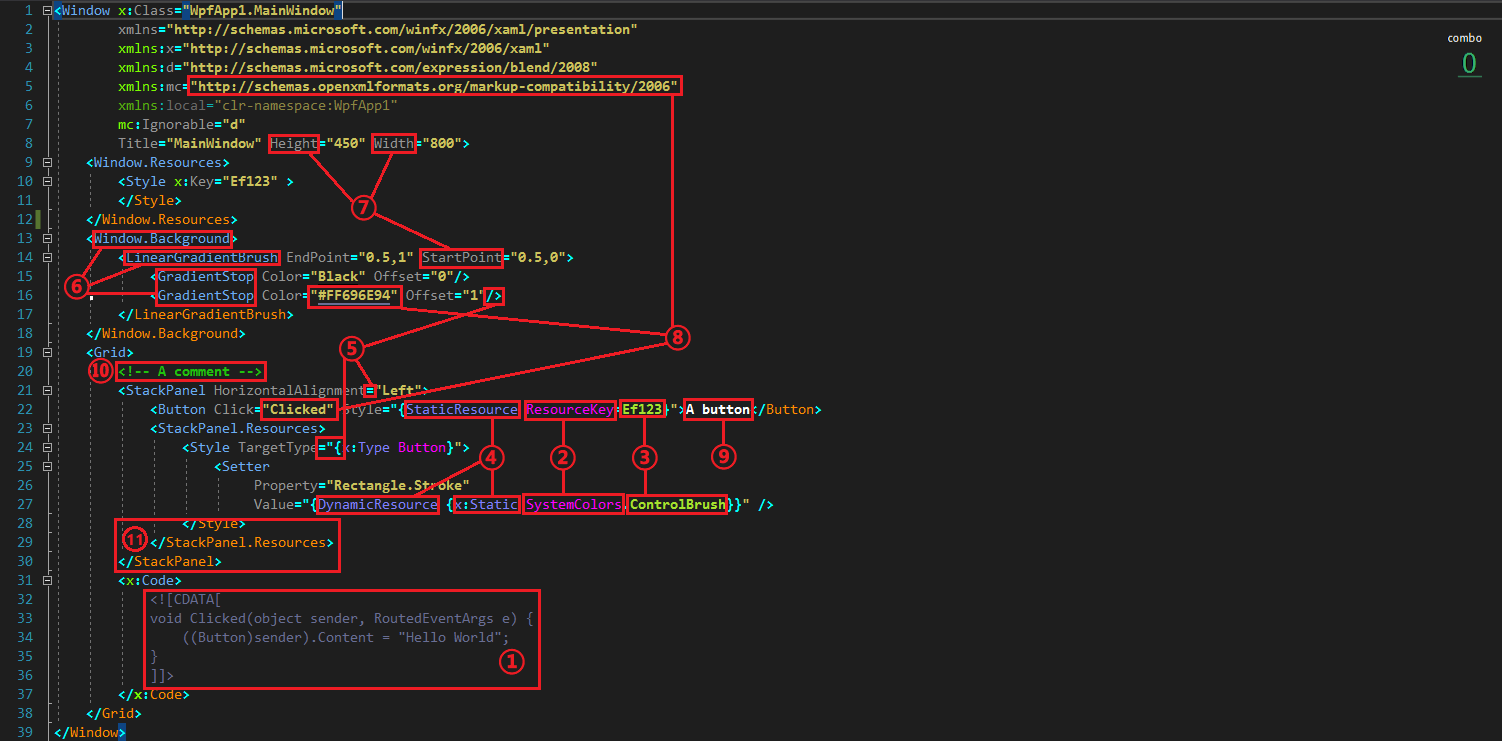This screenshot has width=1502, height=741.
Task: Click the DynamicResource token on line 27
Action: (x=377, y=504)
